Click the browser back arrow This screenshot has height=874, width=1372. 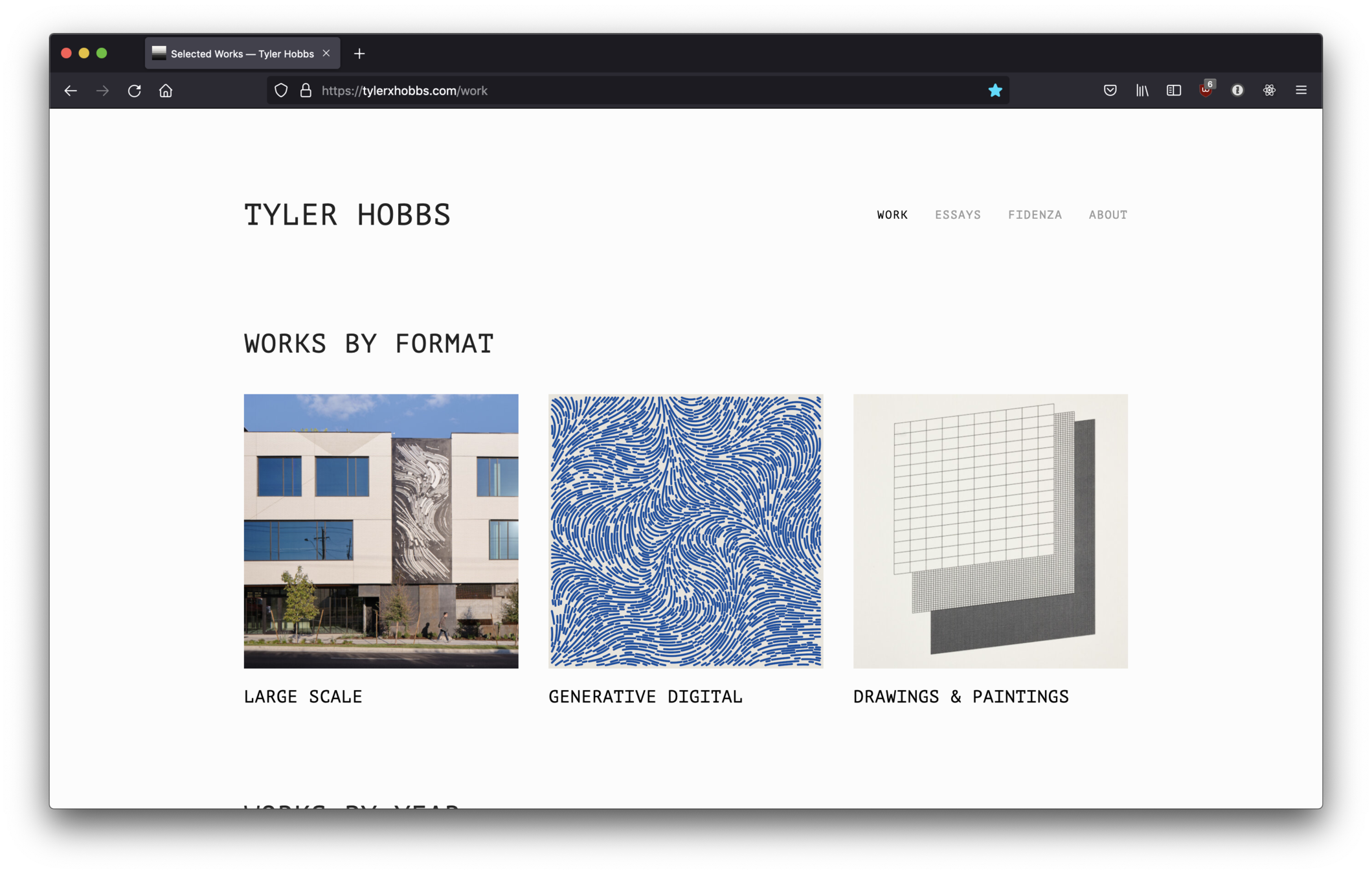click(71, 91)
